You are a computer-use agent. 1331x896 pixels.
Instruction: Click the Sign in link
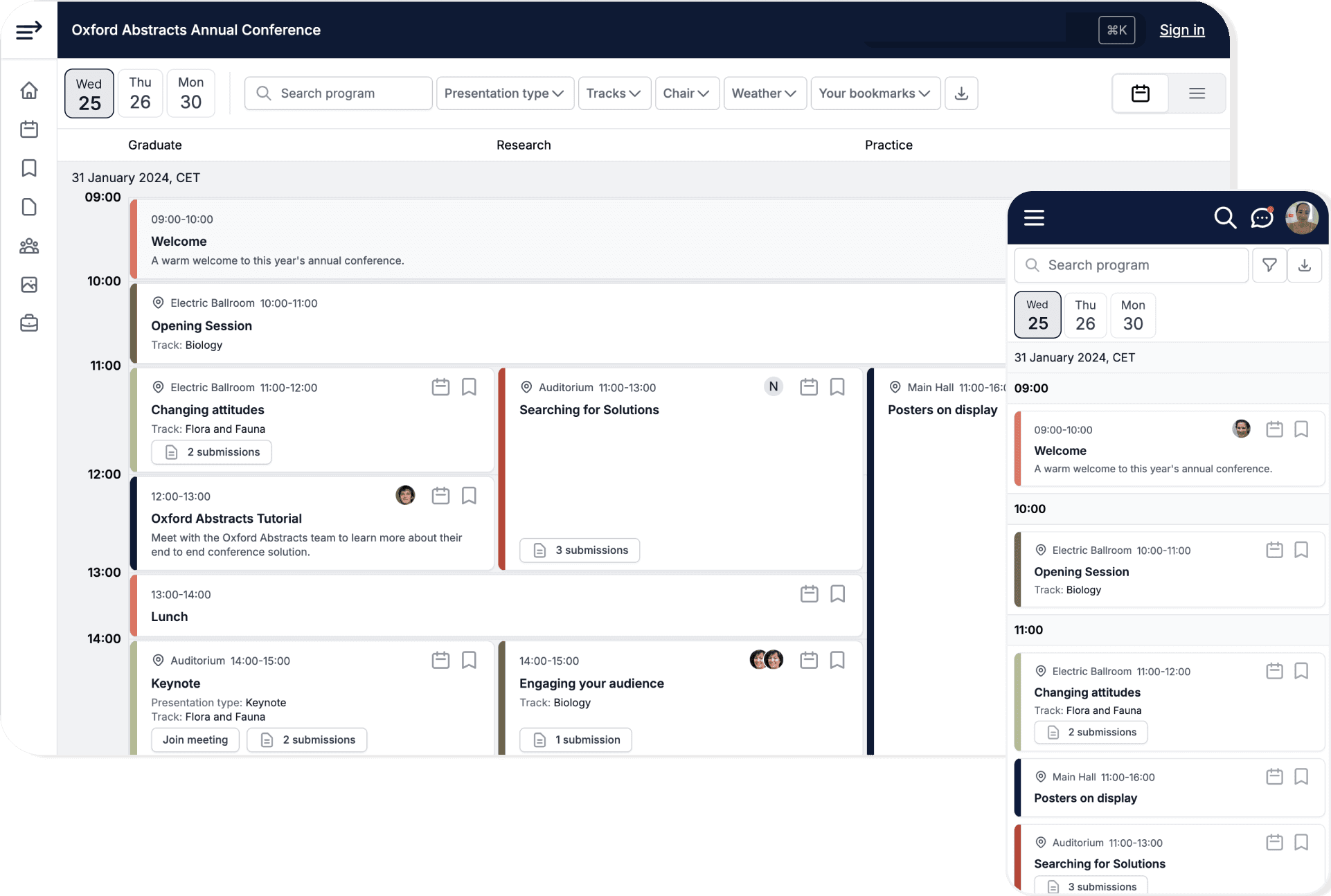(1181, 30)
